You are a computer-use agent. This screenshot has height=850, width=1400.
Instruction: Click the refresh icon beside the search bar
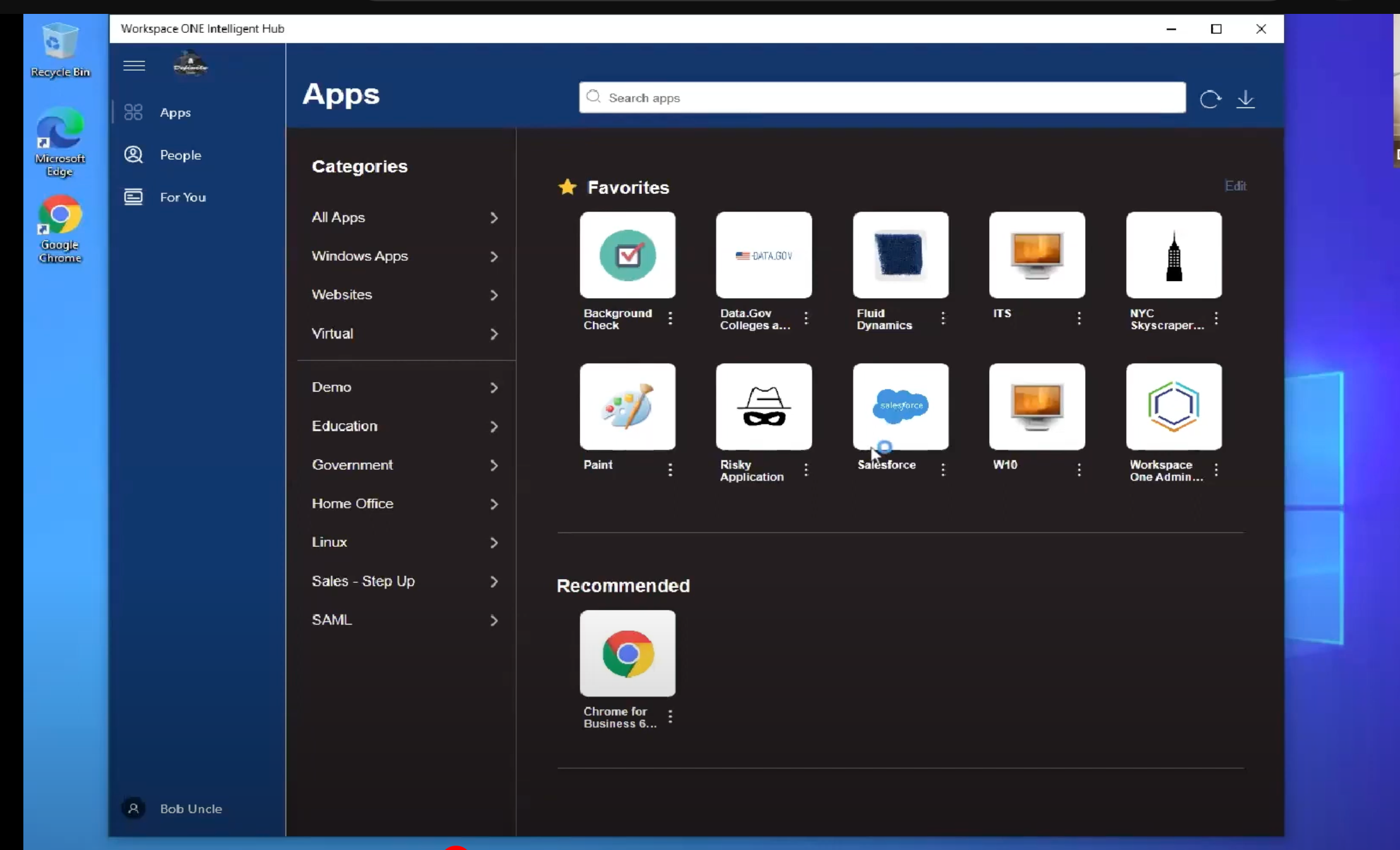[1210, 99]
